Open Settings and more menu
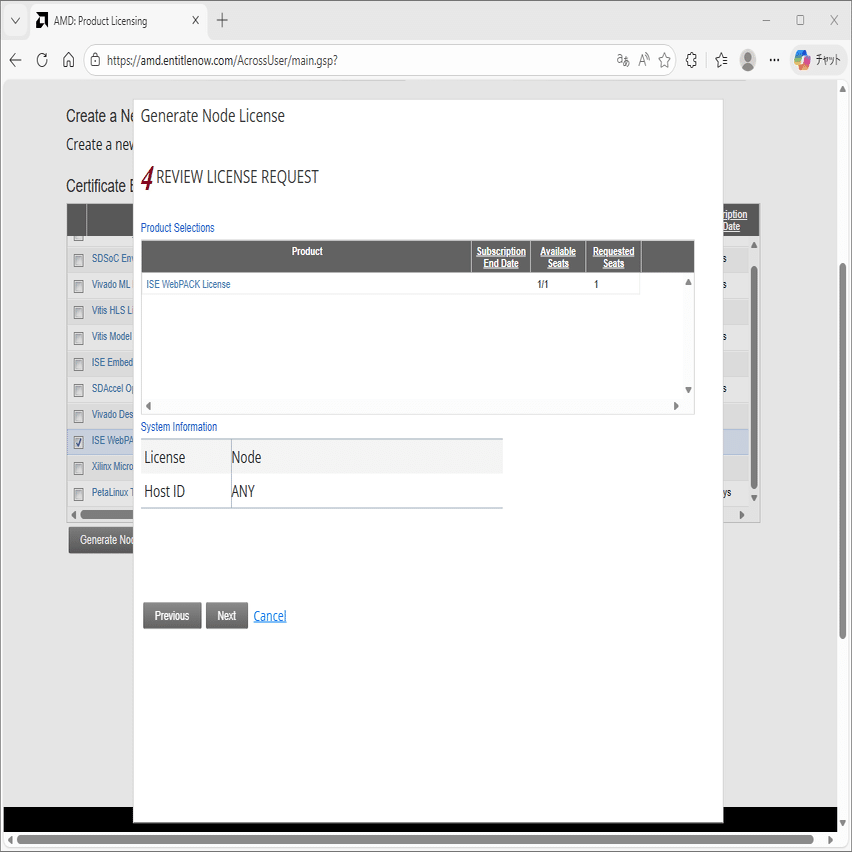The height and width of the screenshot is (852, 852). (x=774, y=60)
